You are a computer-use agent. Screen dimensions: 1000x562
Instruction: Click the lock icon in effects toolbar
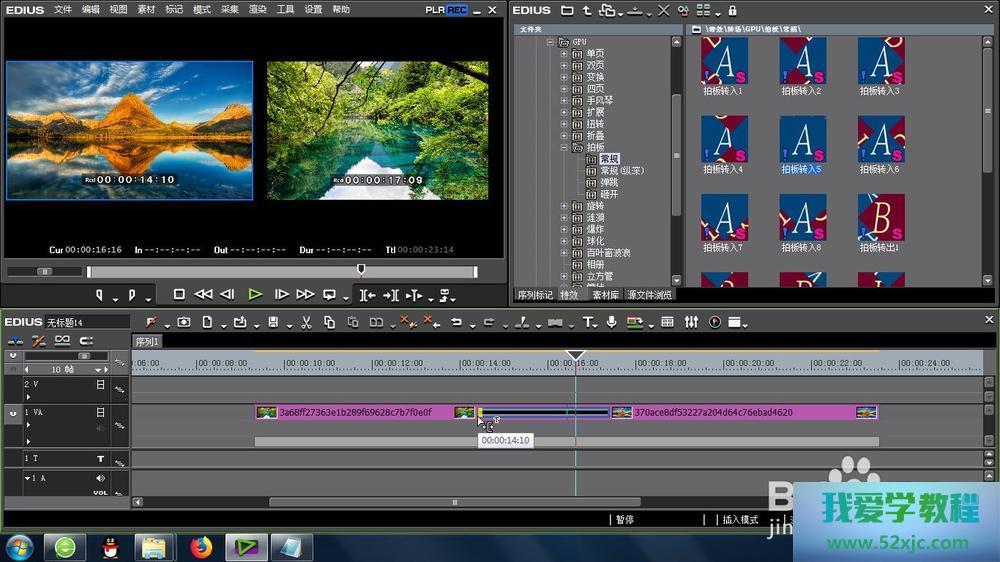[x=732, y=10]
